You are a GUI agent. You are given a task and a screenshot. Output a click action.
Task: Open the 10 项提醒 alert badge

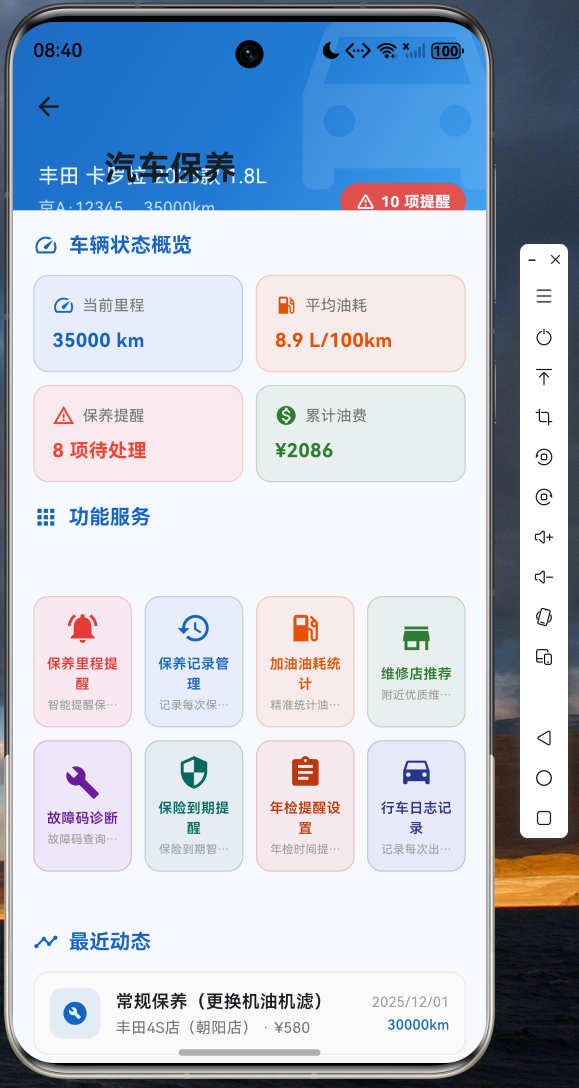403,198
